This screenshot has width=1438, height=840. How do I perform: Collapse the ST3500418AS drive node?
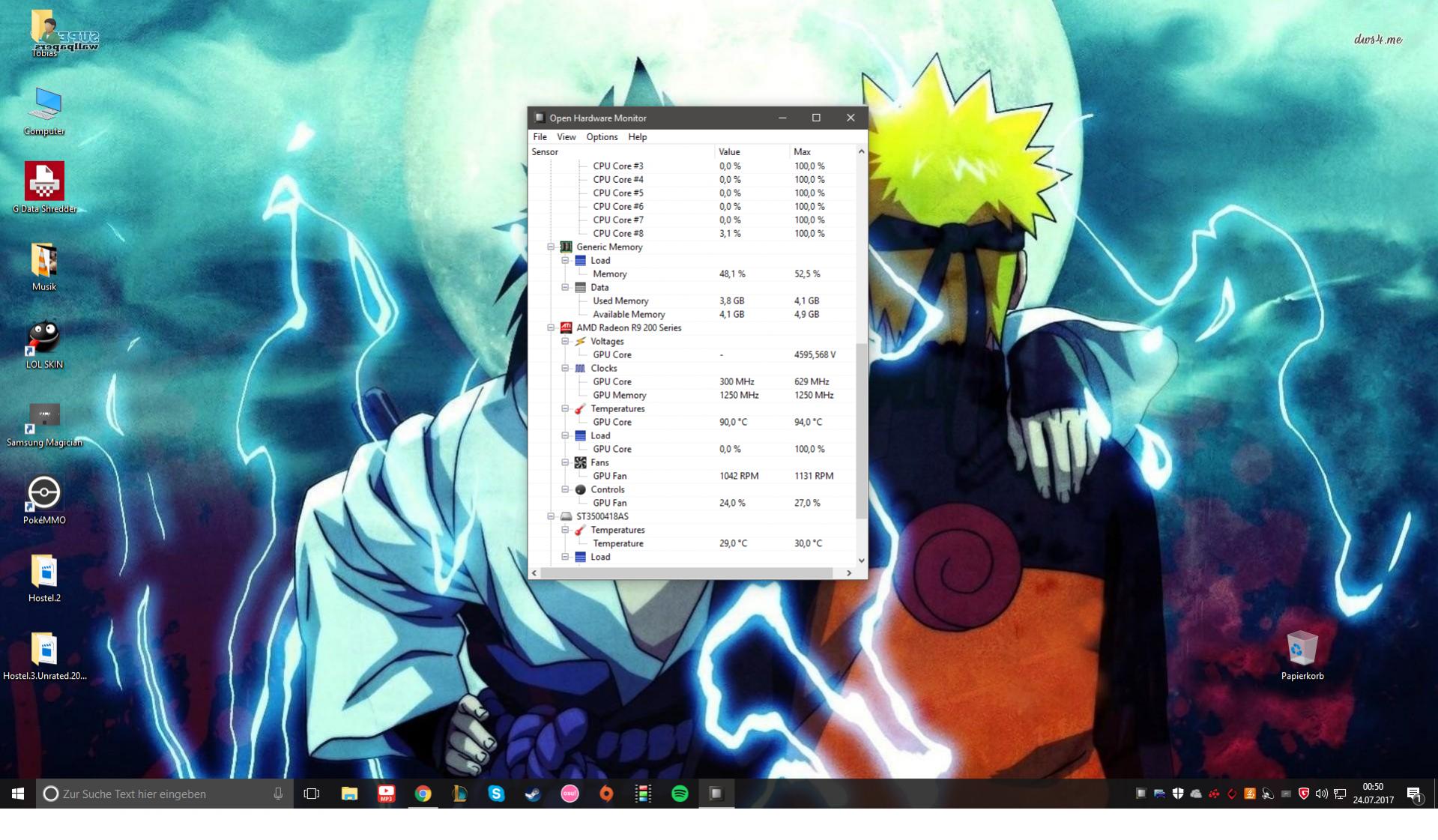551,516
